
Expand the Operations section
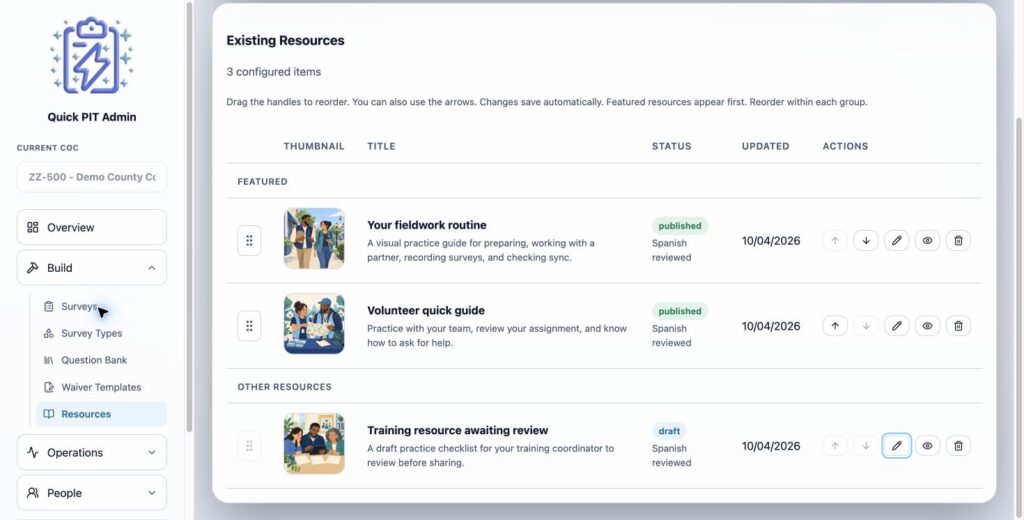tap(91, 452)
